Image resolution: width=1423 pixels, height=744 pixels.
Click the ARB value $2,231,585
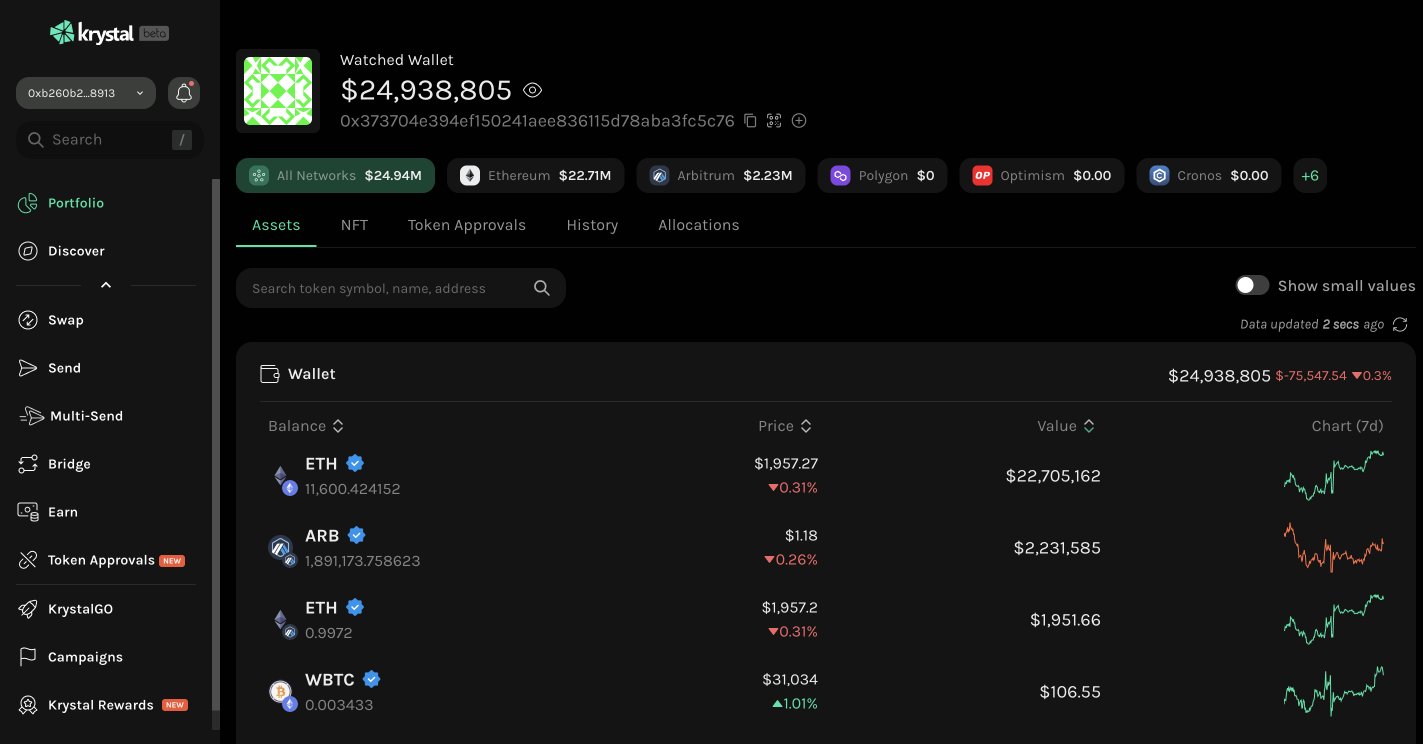click(1057, 548)
